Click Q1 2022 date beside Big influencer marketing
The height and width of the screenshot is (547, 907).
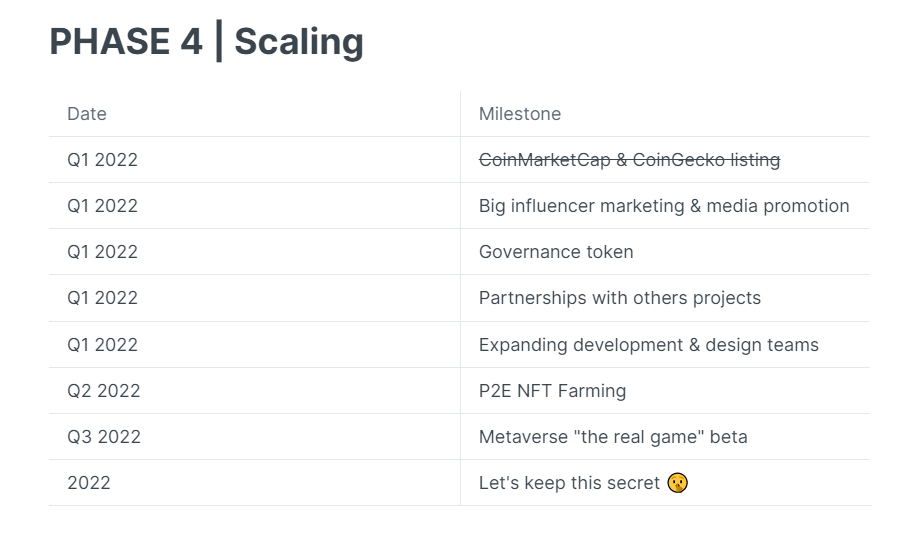[102, 206]
